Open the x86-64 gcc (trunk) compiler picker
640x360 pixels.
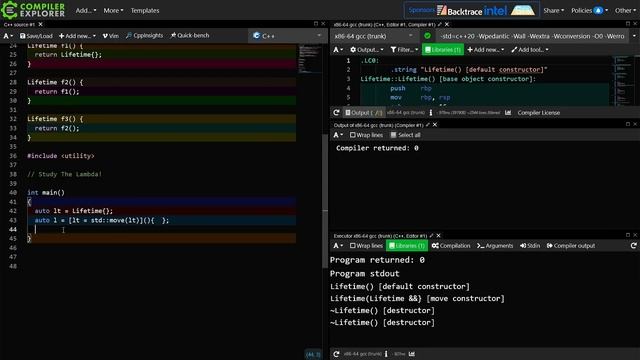[x=373, y=36]
